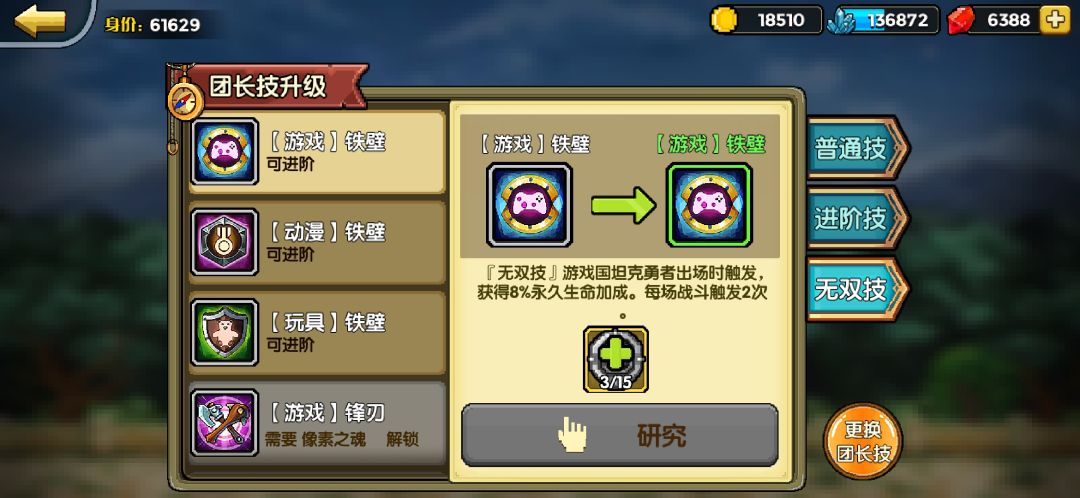Screen dimensions: 1080x498
Task: Tap the current 【游戏】铁壁 gamepad icon in detail panel
Action: (530, 205)
